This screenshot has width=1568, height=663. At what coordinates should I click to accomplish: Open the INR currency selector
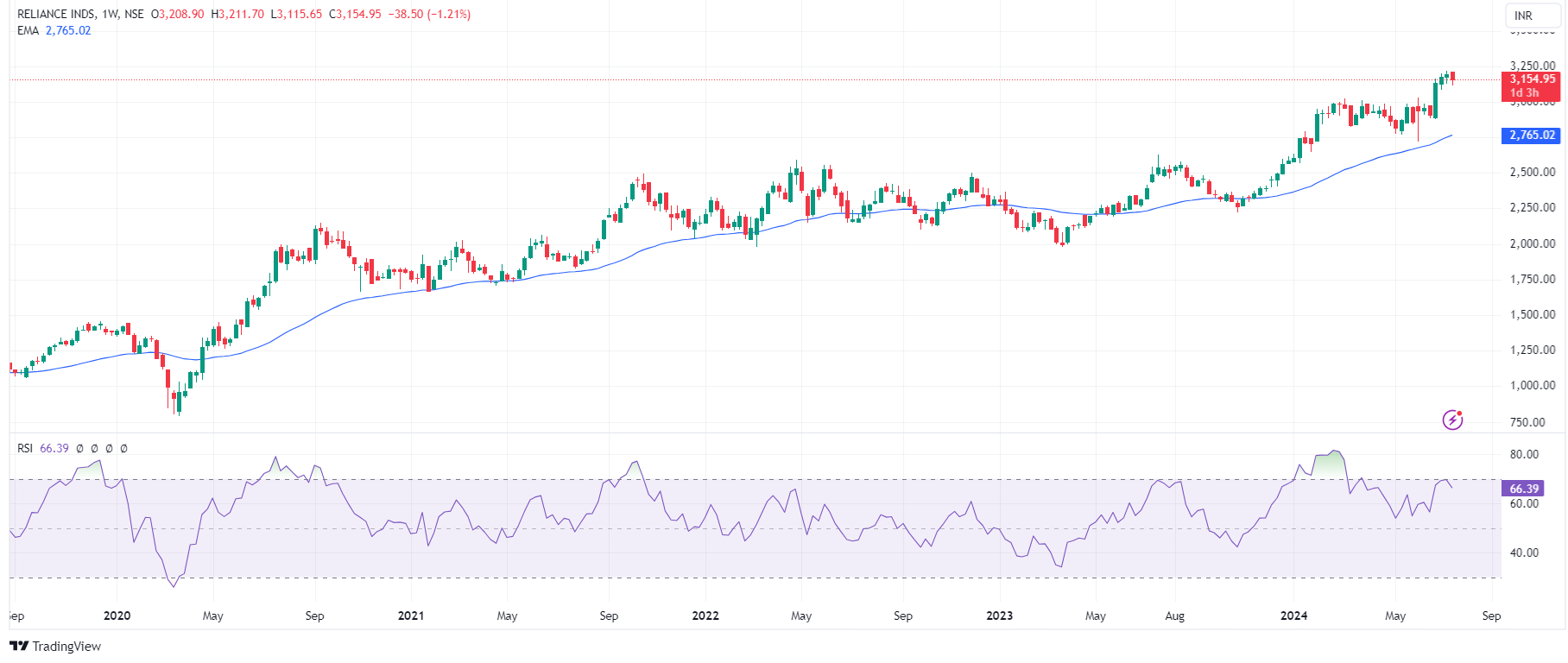pyautogui.click(x=1523, y=16)
